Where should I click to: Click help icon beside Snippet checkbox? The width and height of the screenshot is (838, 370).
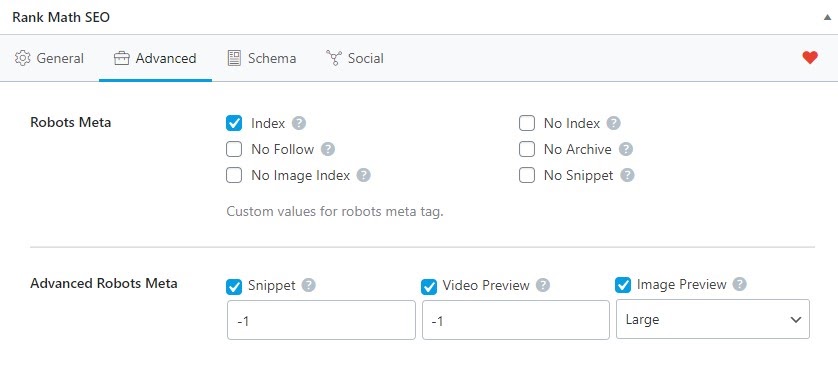click(308, 285)
